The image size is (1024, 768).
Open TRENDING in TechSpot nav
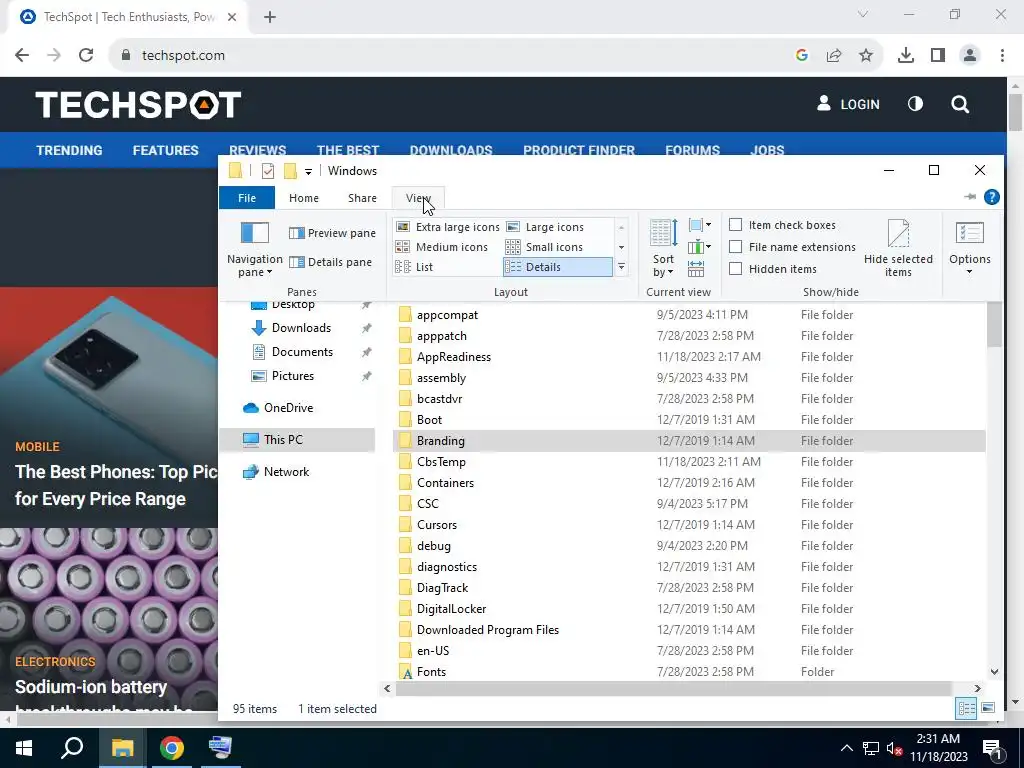(x=69, y=150)
